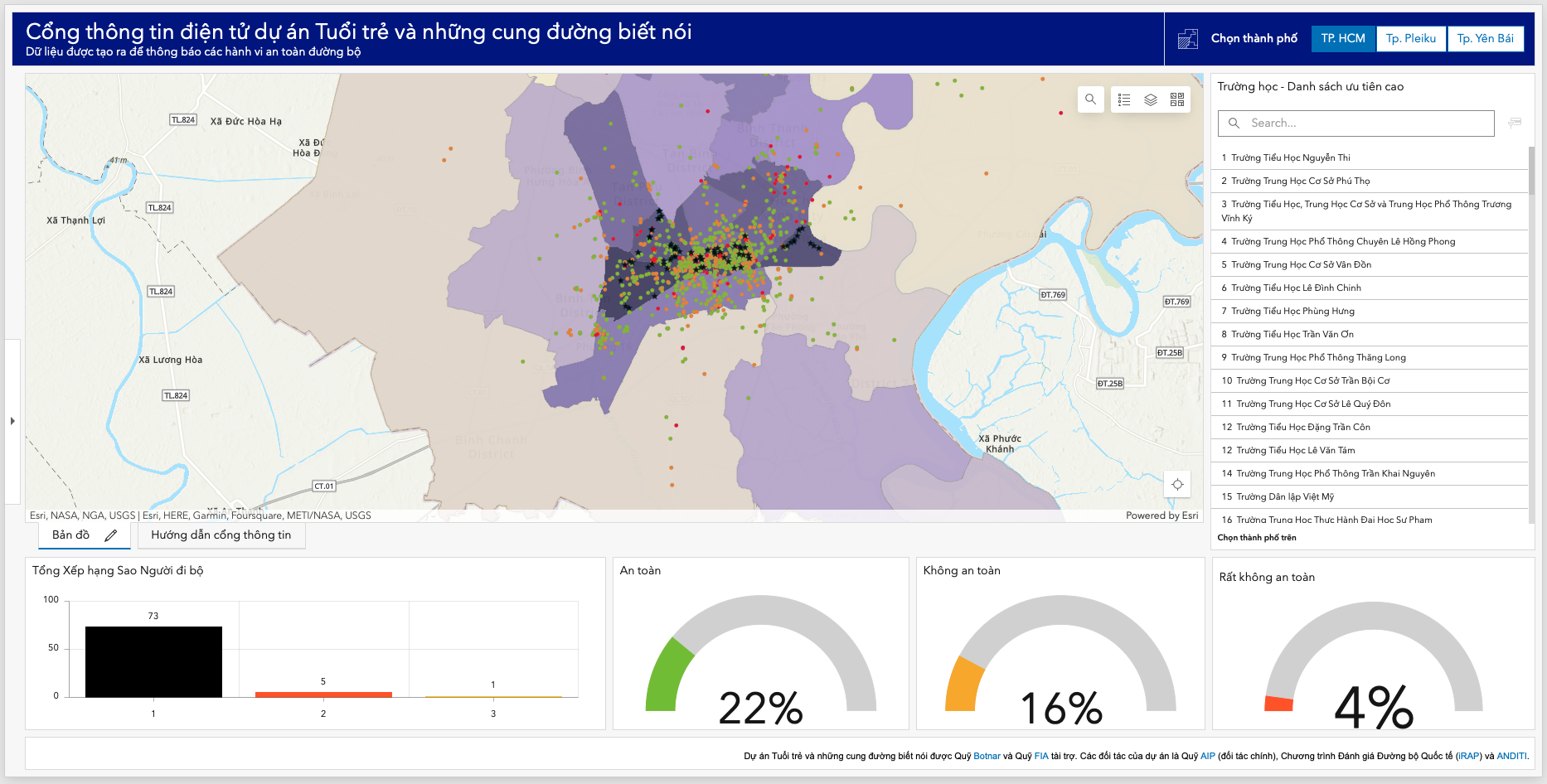Image resolution: width=1547 pixels, height=784 pixels.
Task: Click the locate-me crosshair button
Action: pyautogui.click(x=1177, y=485)
